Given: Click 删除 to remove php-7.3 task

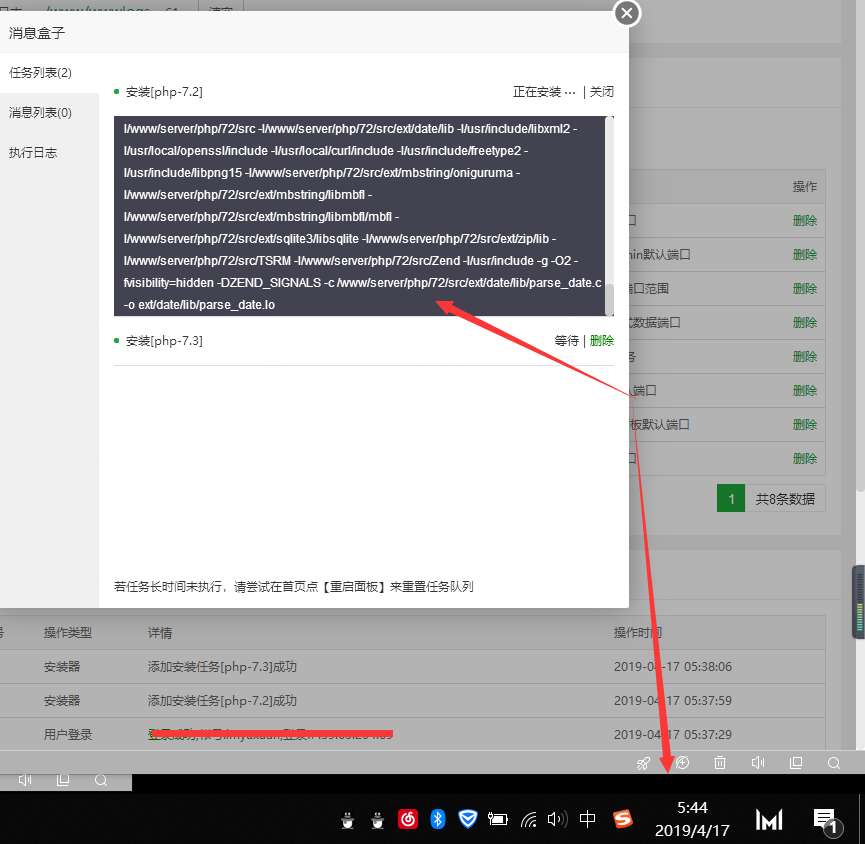Looking at the screenshot, I should 602,341.
